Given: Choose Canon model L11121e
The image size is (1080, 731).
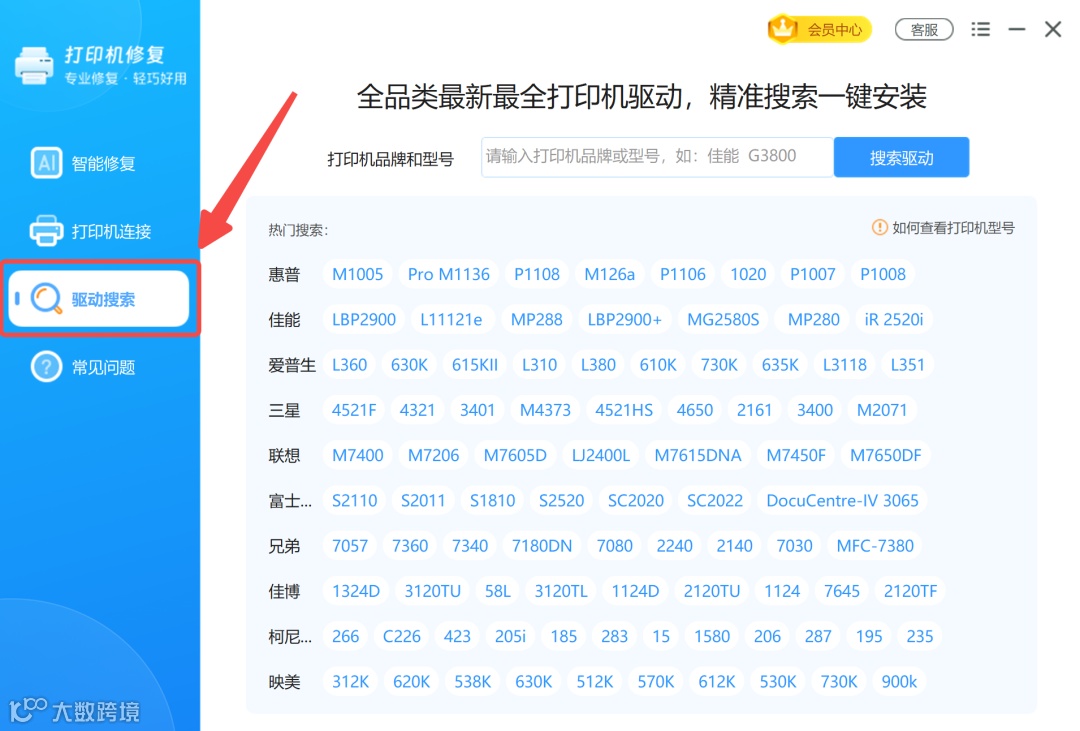Looking at the screenshot, I should [x=451, y=320].
